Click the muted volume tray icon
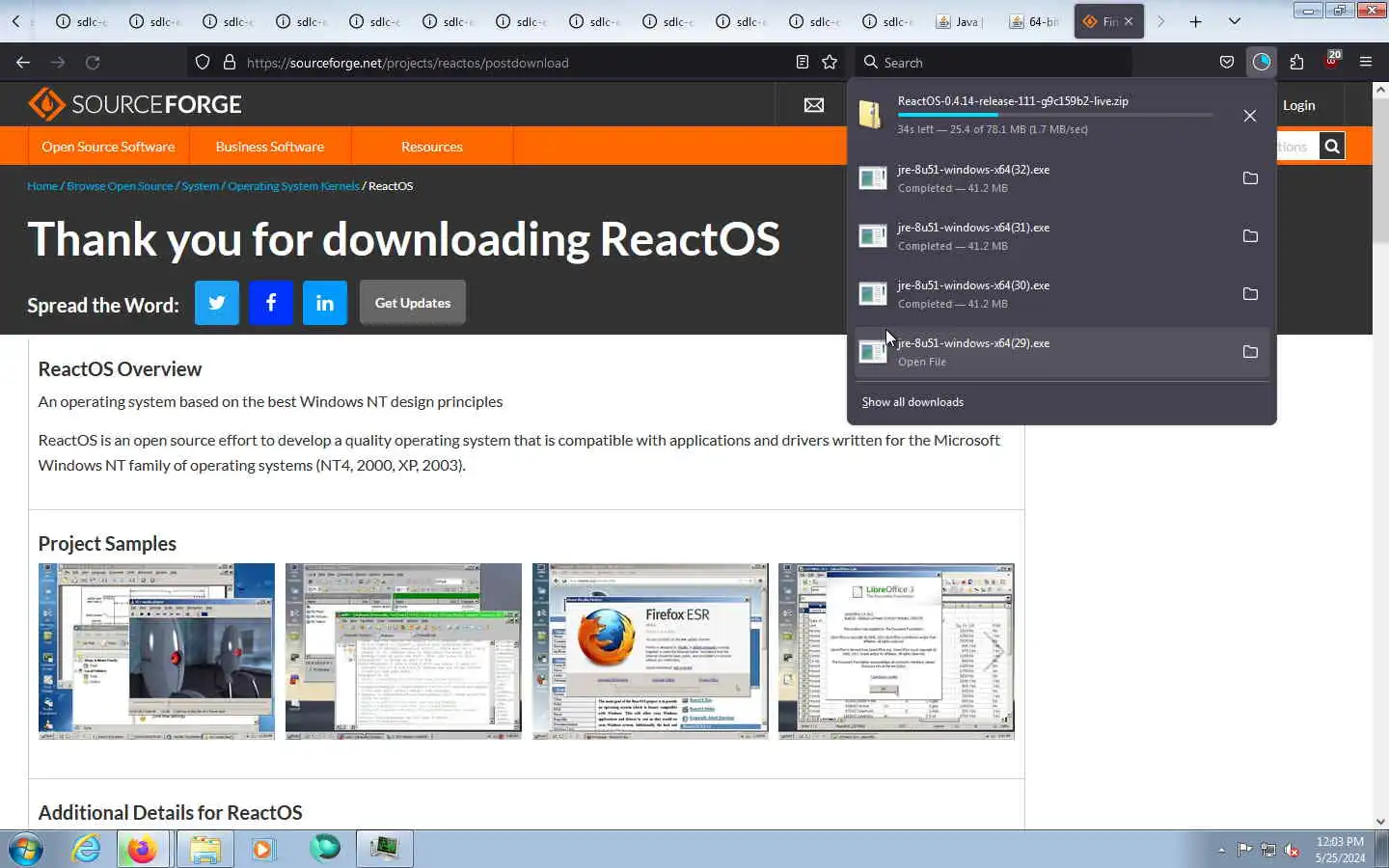The image size is (1389, 868). (1293, 850)
